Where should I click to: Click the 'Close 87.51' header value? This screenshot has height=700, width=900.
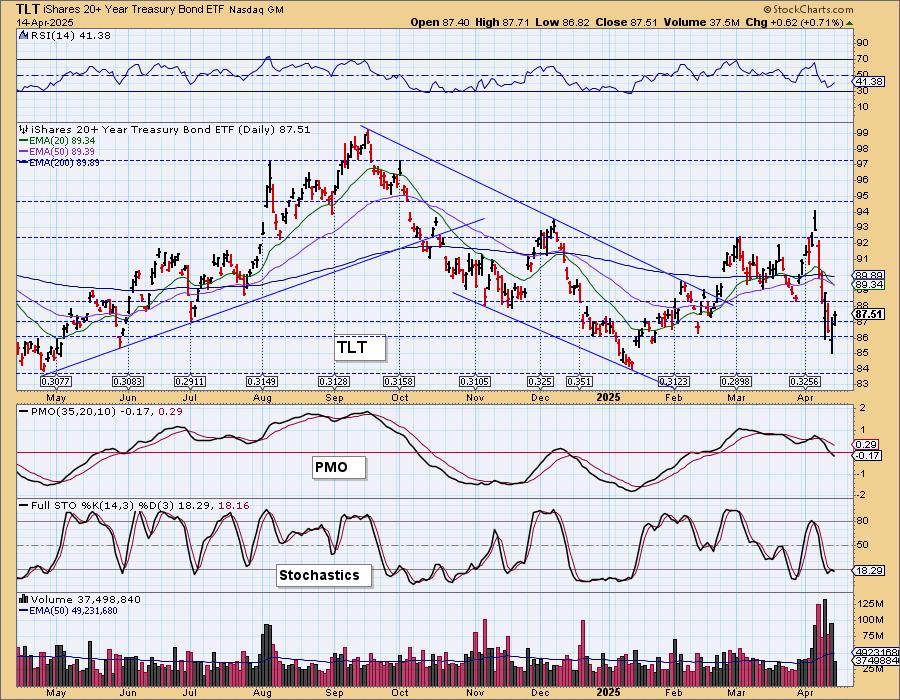(x=626, y=22)
